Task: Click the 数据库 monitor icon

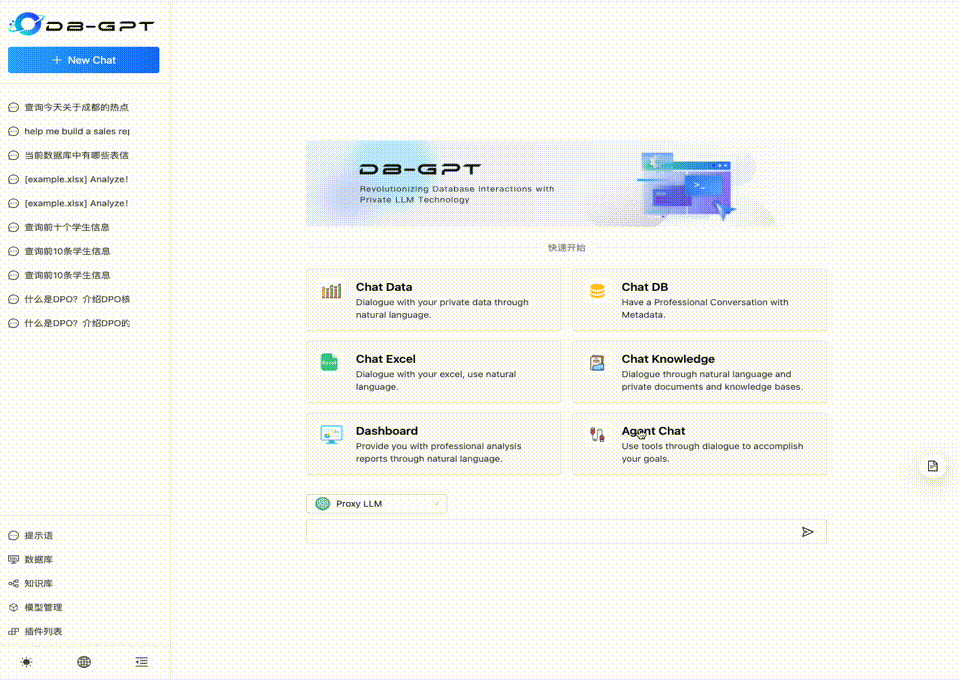Action: pos(13,559)
